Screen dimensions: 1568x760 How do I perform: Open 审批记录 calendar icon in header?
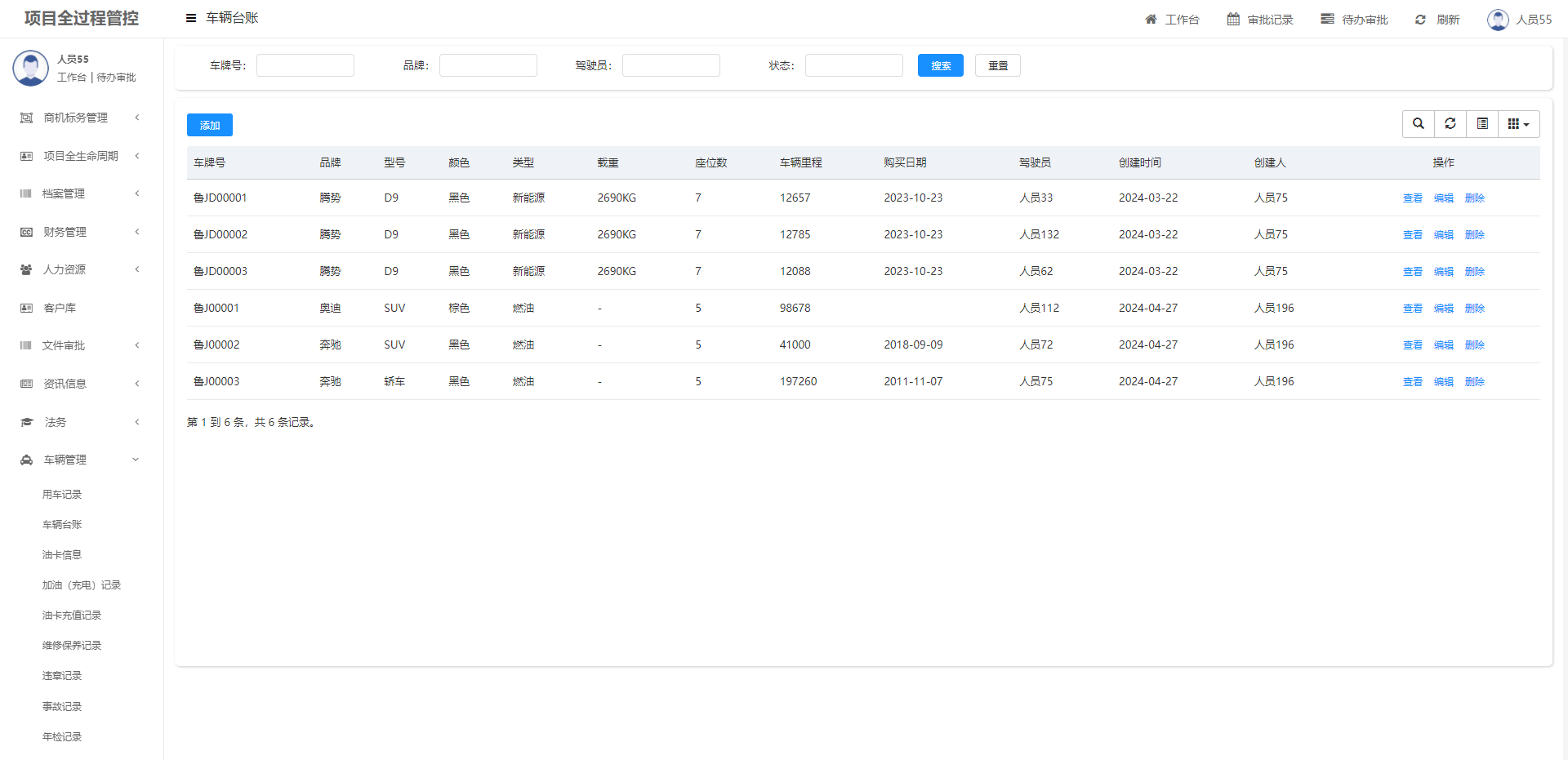[1233, 20]
